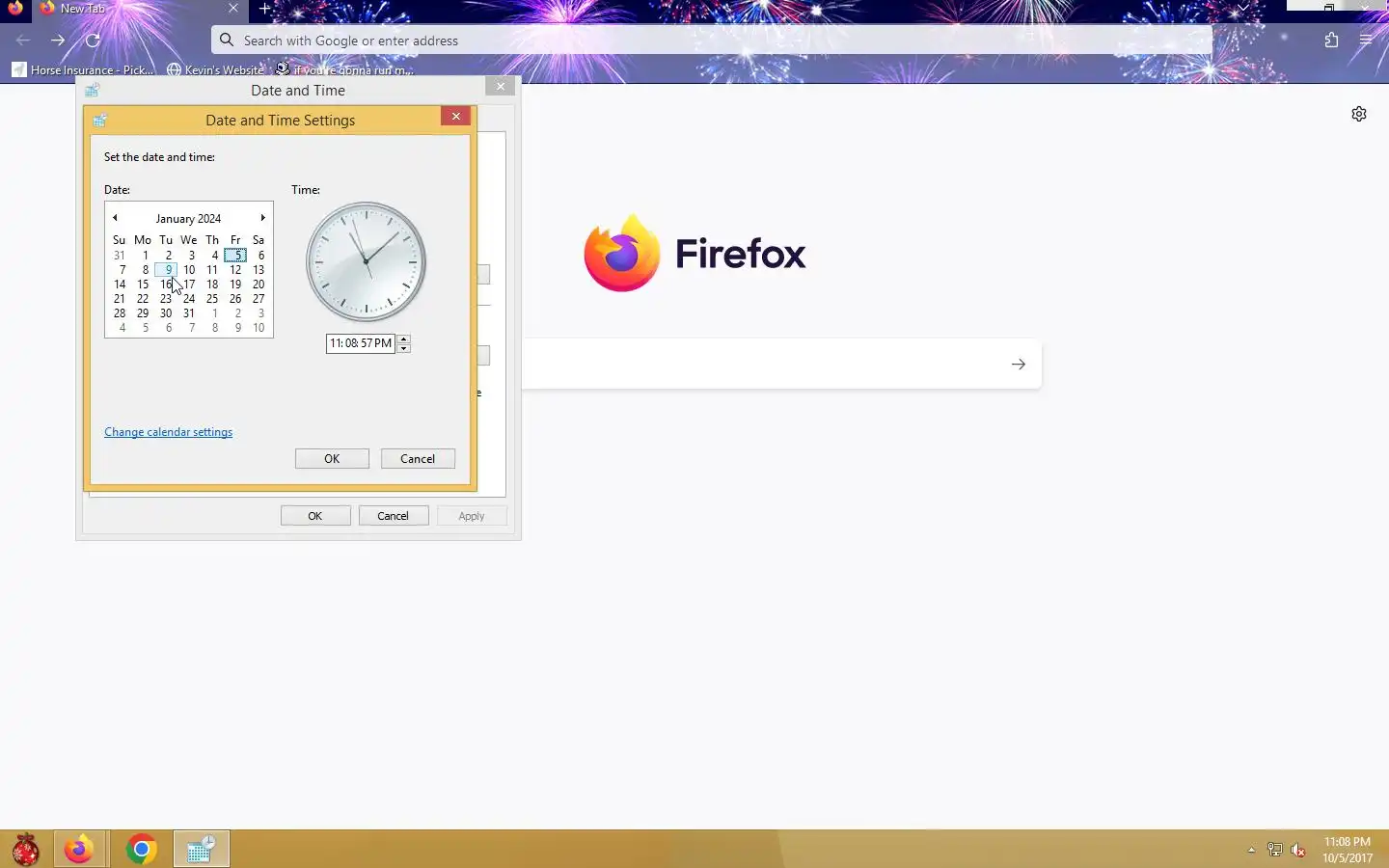1389x868 pixels.
Task: Select December 31 in the calendar
Action: click(120, 256)
